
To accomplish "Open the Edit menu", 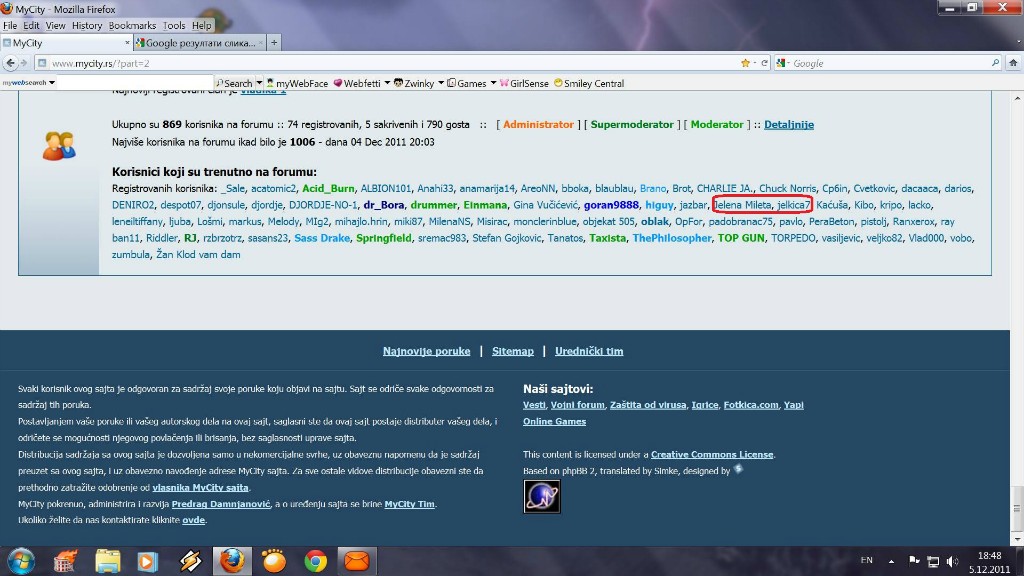I will pyautogui.click(x=31, y=25).
